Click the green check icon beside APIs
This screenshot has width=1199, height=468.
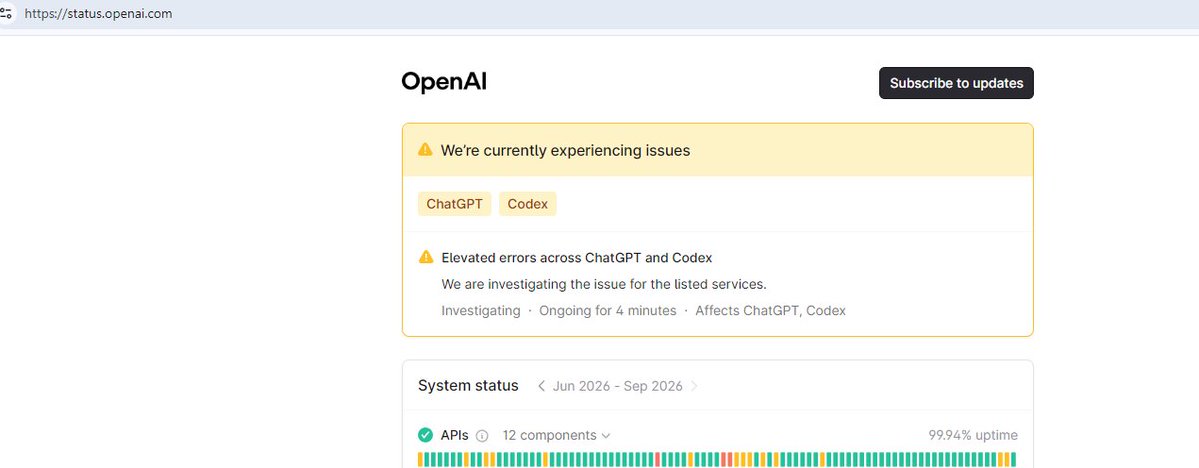tap(425, 435)
